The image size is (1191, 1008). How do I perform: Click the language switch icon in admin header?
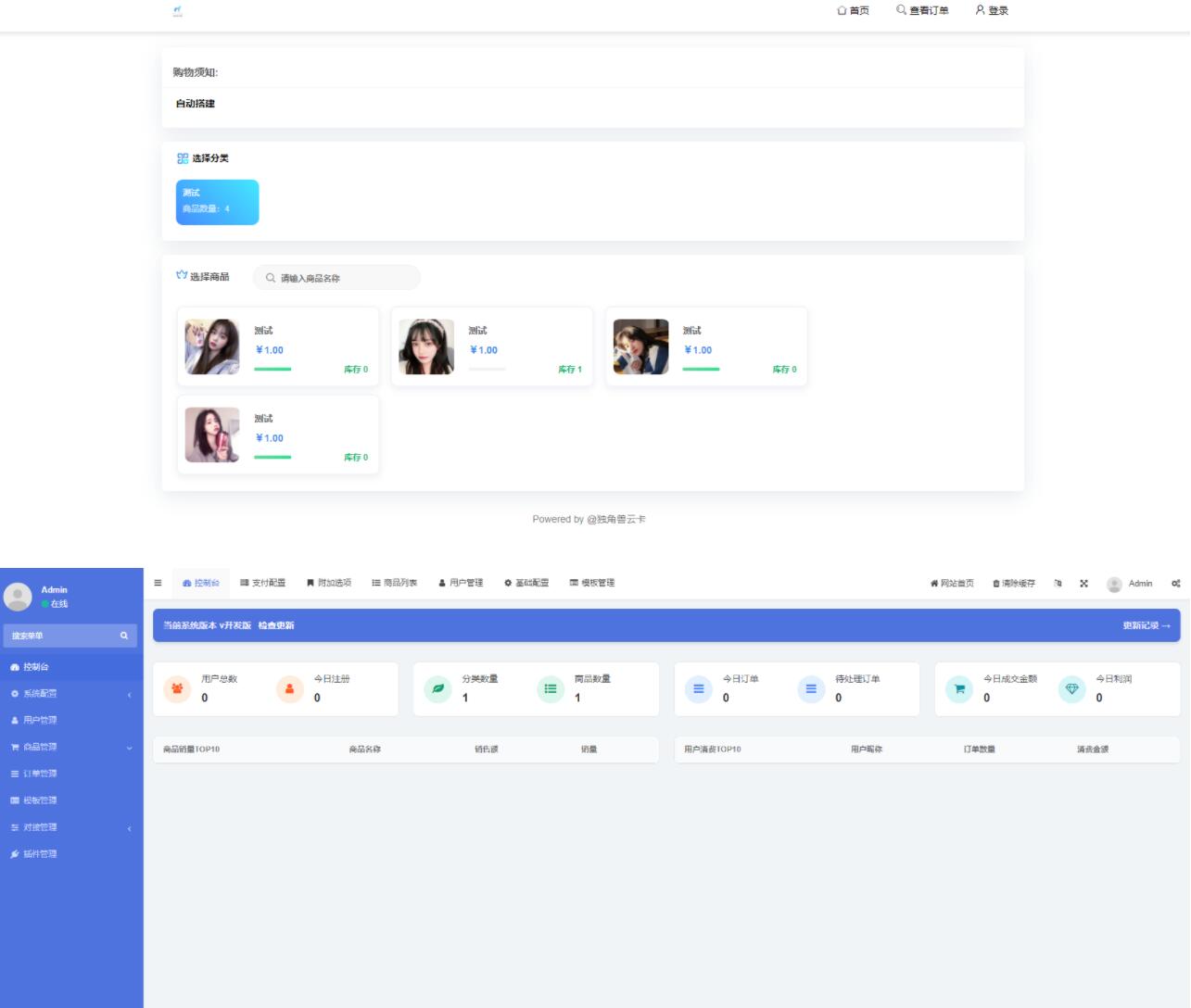[1058, 584]
